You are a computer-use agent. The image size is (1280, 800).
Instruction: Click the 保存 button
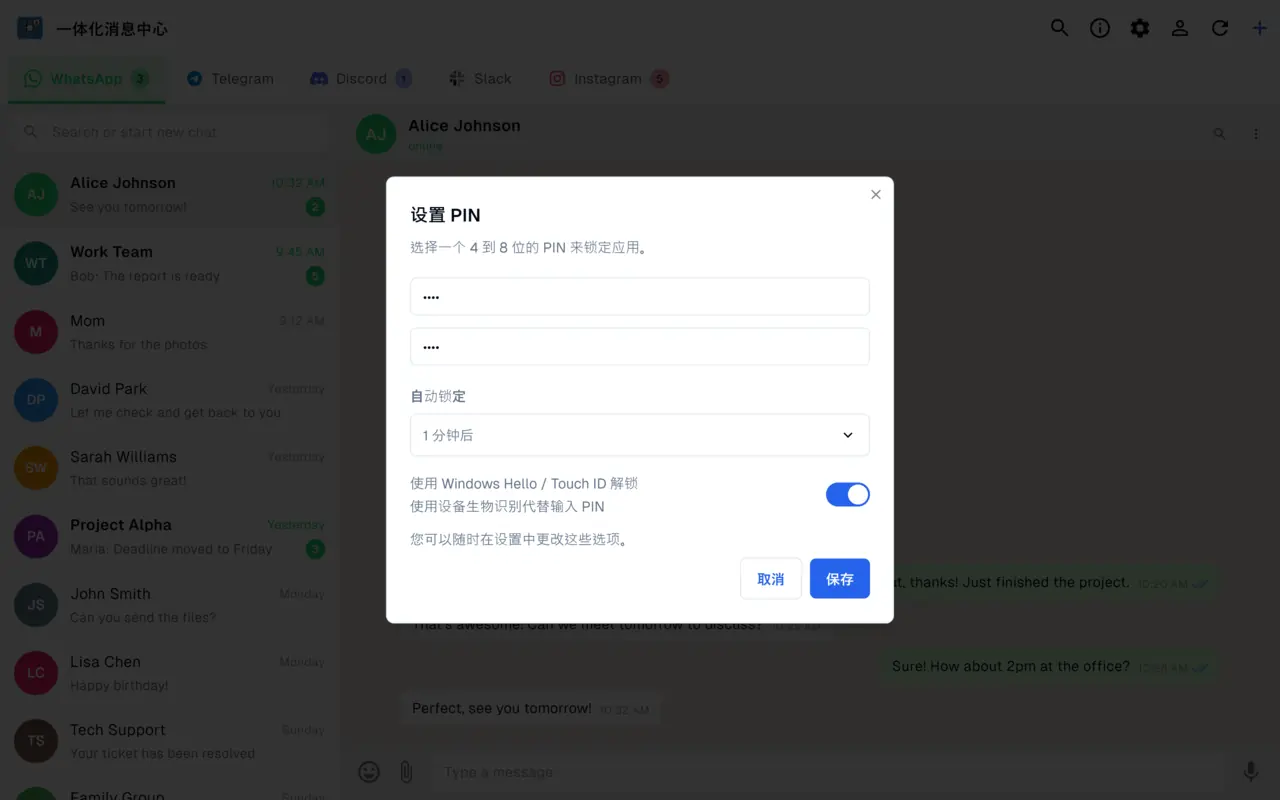840,579
